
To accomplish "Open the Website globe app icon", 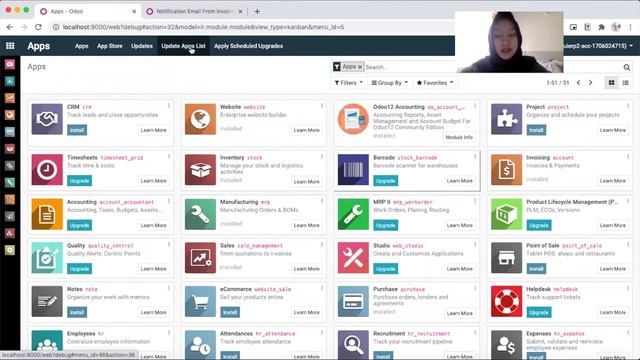I will click(200, 119).
